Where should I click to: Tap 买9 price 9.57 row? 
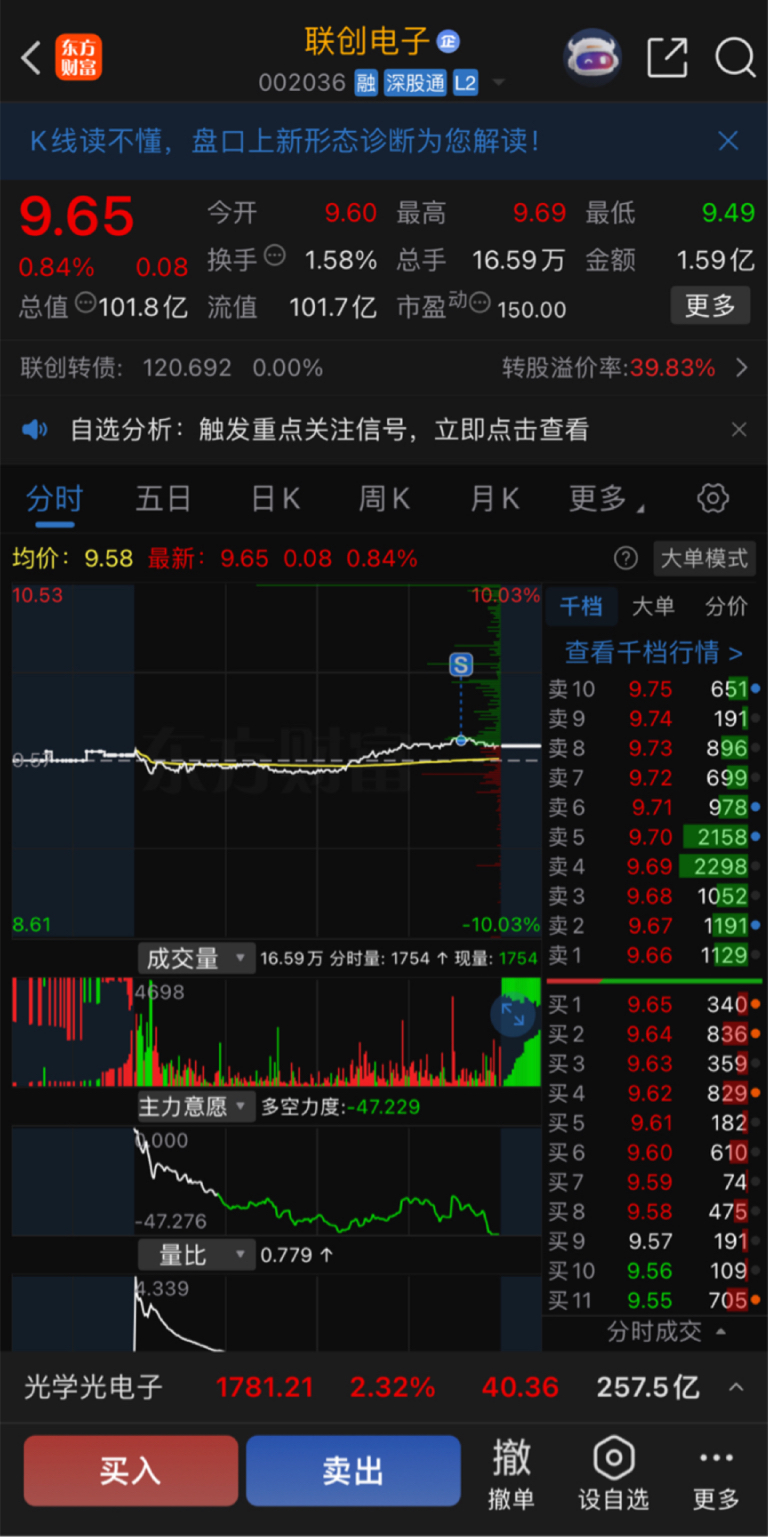654,1241
